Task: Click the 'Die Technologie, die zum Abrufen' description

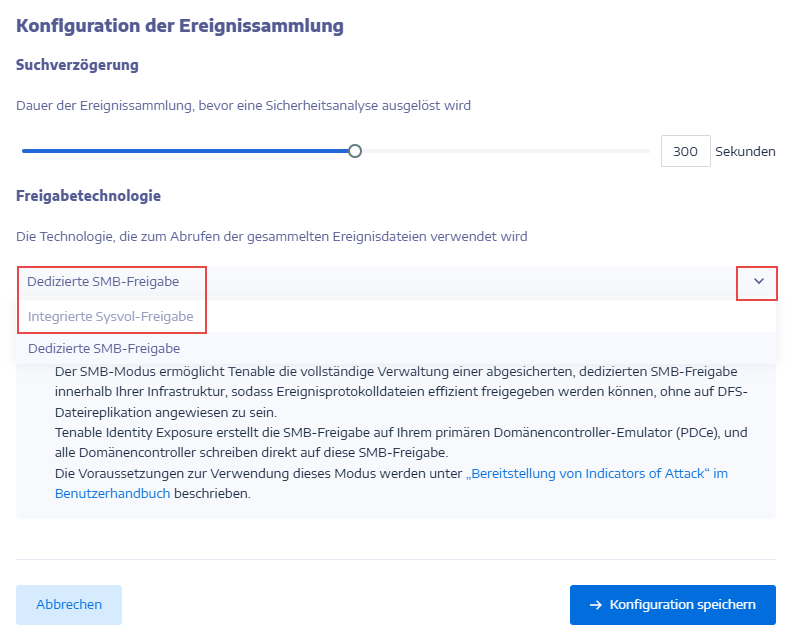Action: tap(271, 237)
